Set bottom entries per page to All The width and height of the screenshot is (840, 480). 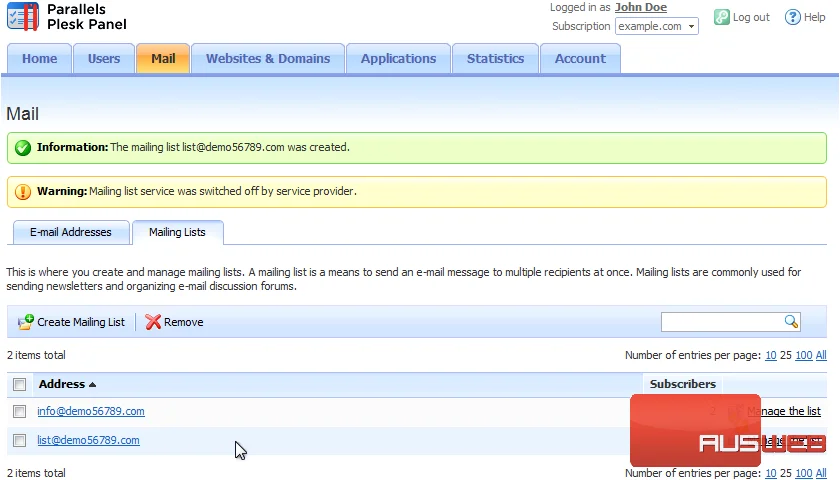point(821,473)
